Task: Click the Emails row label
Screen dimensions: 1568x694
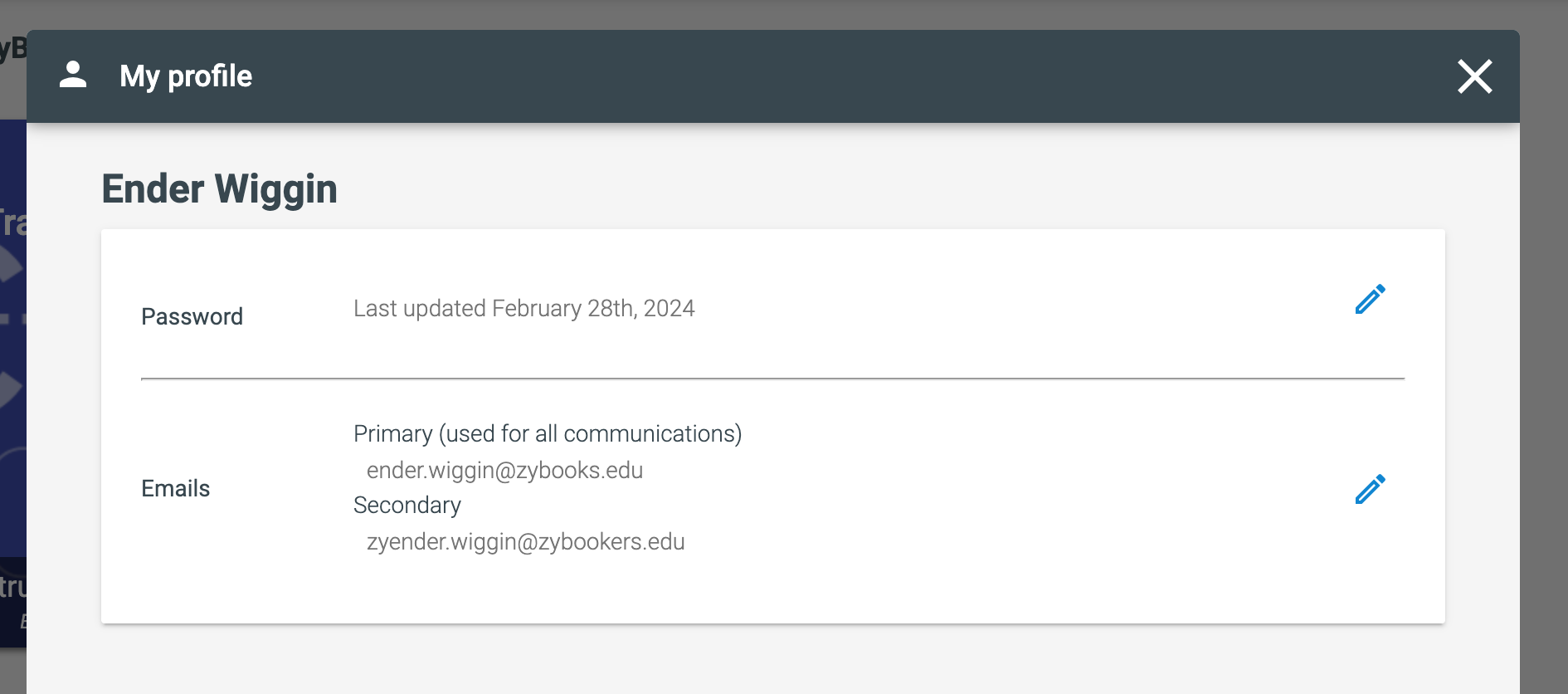Action: tap(175, 488)
